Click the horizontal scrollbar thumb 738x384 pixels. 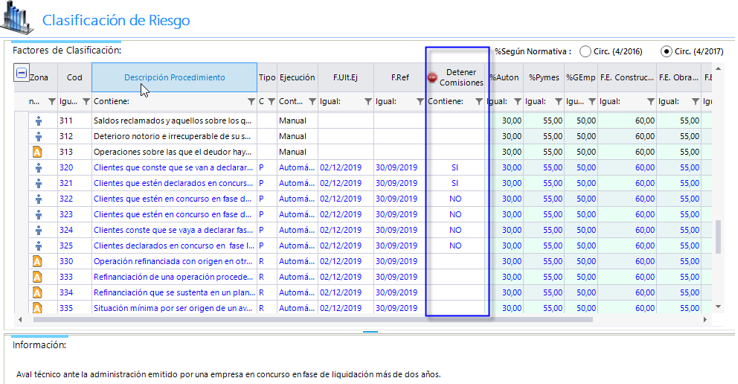point(313,320)
